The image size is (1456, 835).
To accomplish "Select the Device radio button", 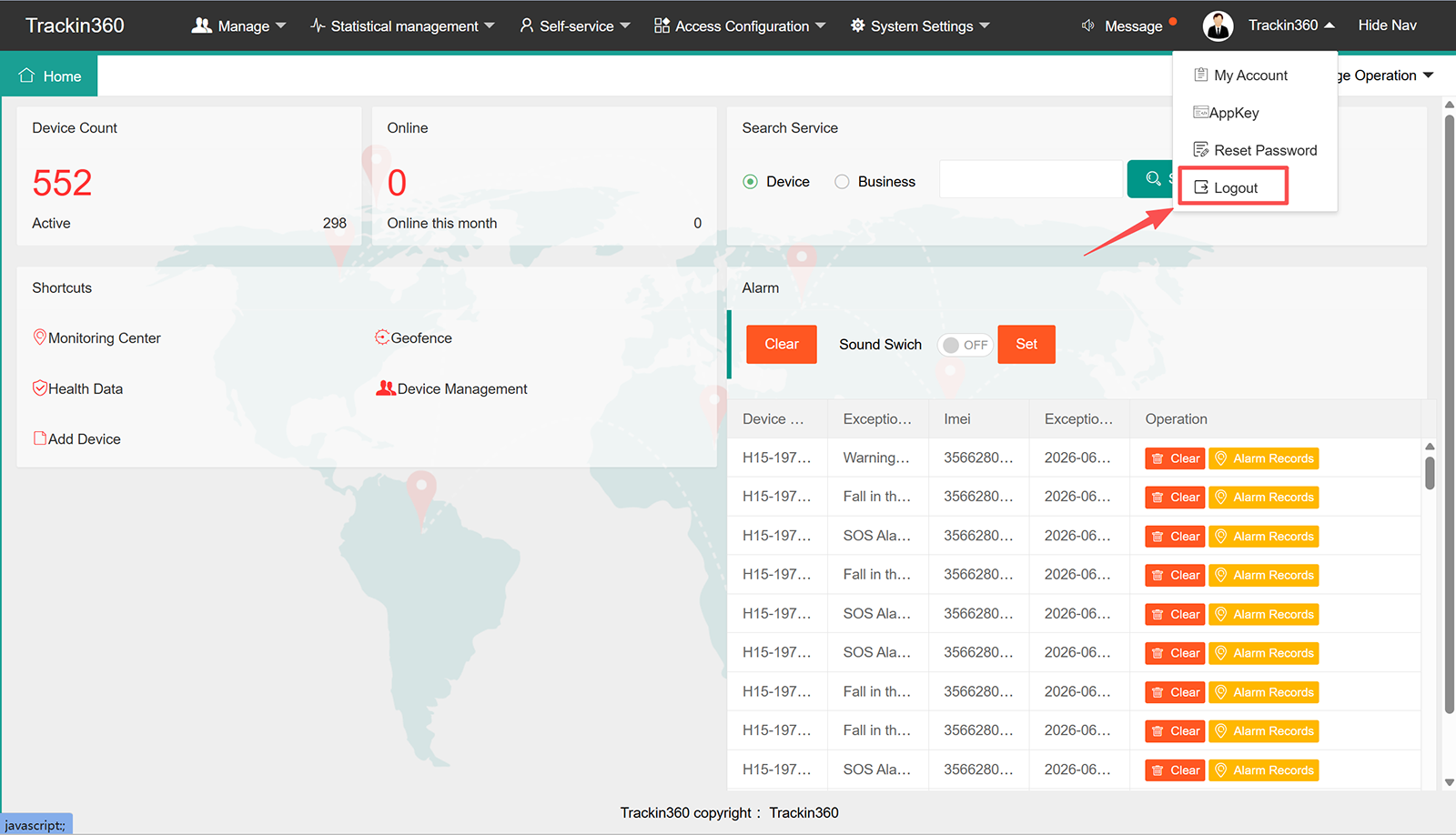I will [750, 182].
